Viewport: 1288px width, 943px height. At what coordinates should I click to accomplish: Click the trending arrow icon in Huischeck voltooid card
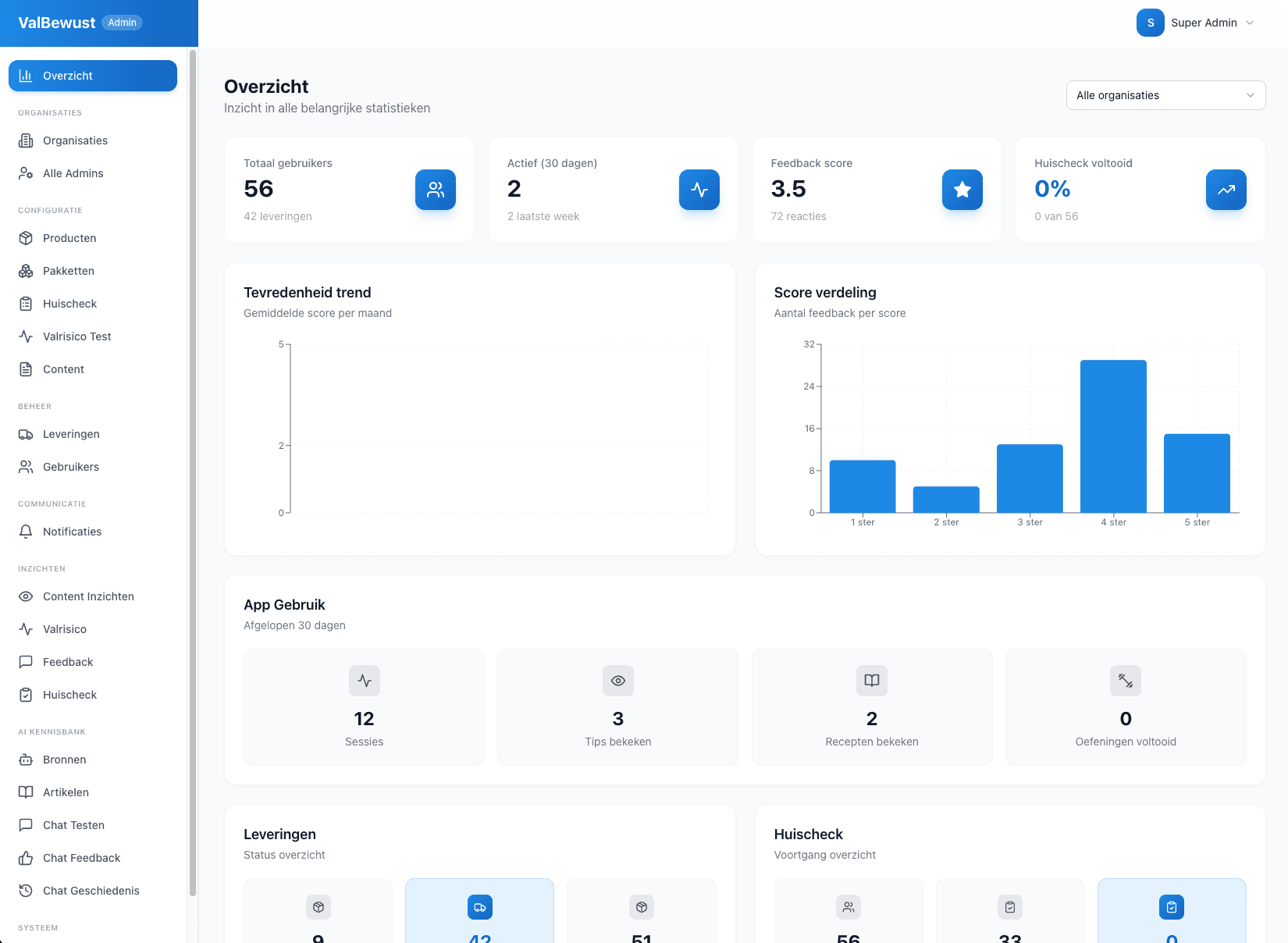[1226, 190]
